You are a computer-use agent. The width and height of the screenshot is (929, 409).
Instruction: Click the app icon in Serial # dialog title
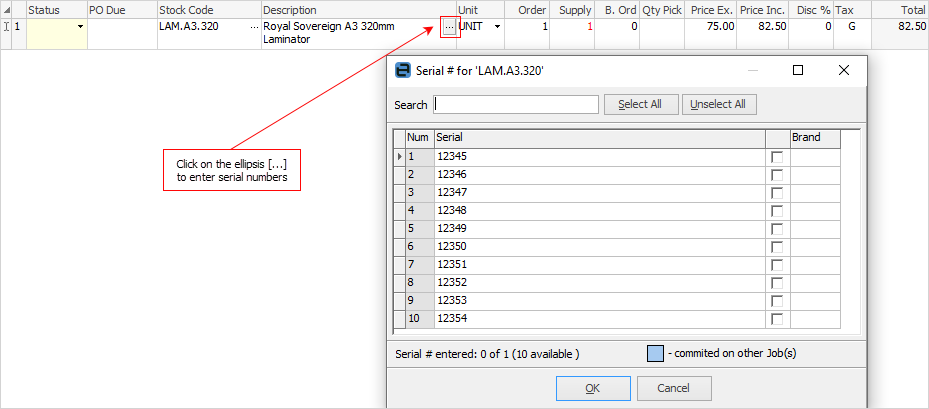coord(403,71)
